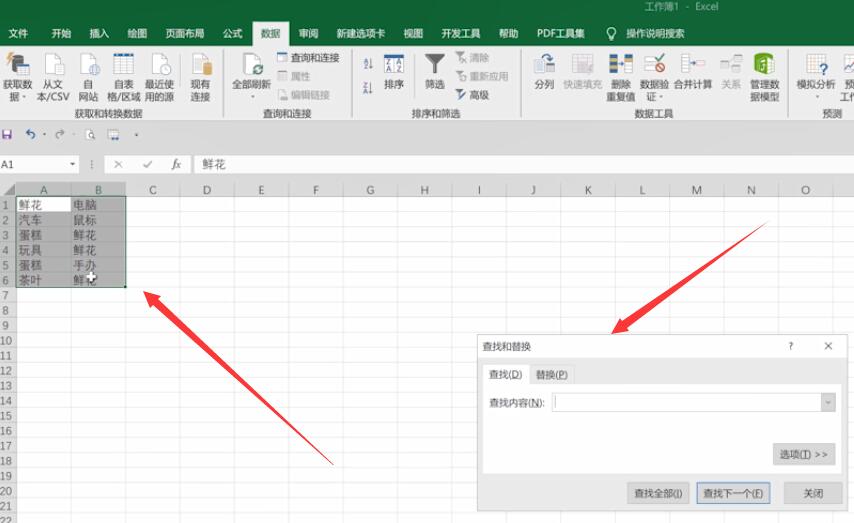Image resolution: width=854 pixels, height=523 pixels.
Task: Open the Name Box dropdown arrow
Action: click(x=73, y=164)
